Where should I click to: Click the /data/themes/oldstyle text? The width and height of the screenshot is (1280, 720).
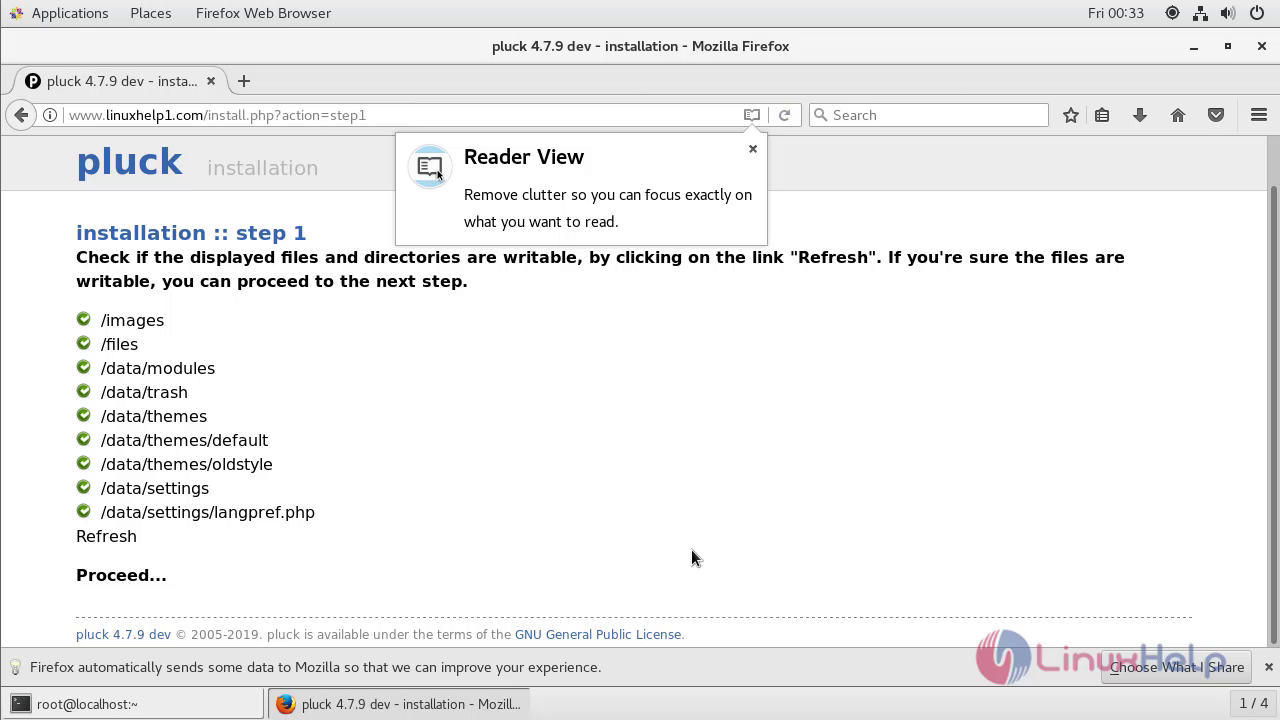click(186, 464)
